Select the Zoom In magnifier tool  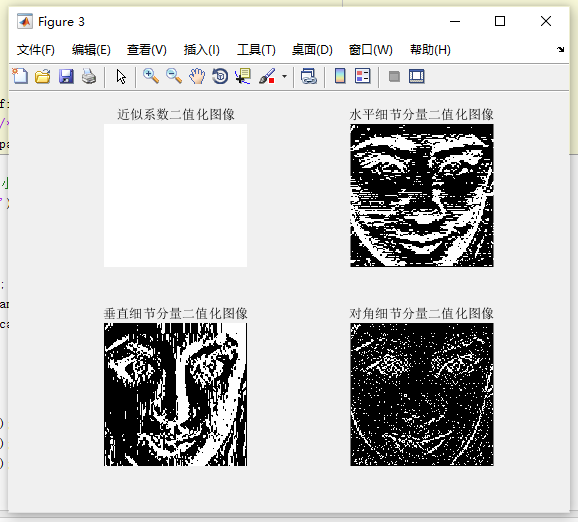click(x=151, y=76)
